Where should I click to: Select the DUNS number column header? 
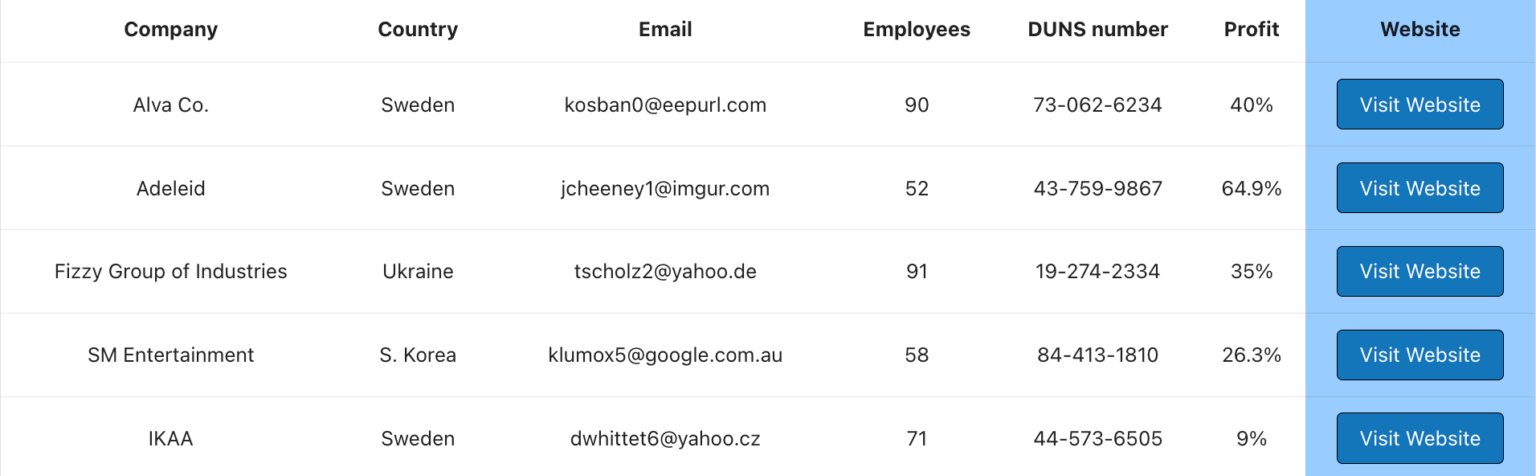(1097, 30)
